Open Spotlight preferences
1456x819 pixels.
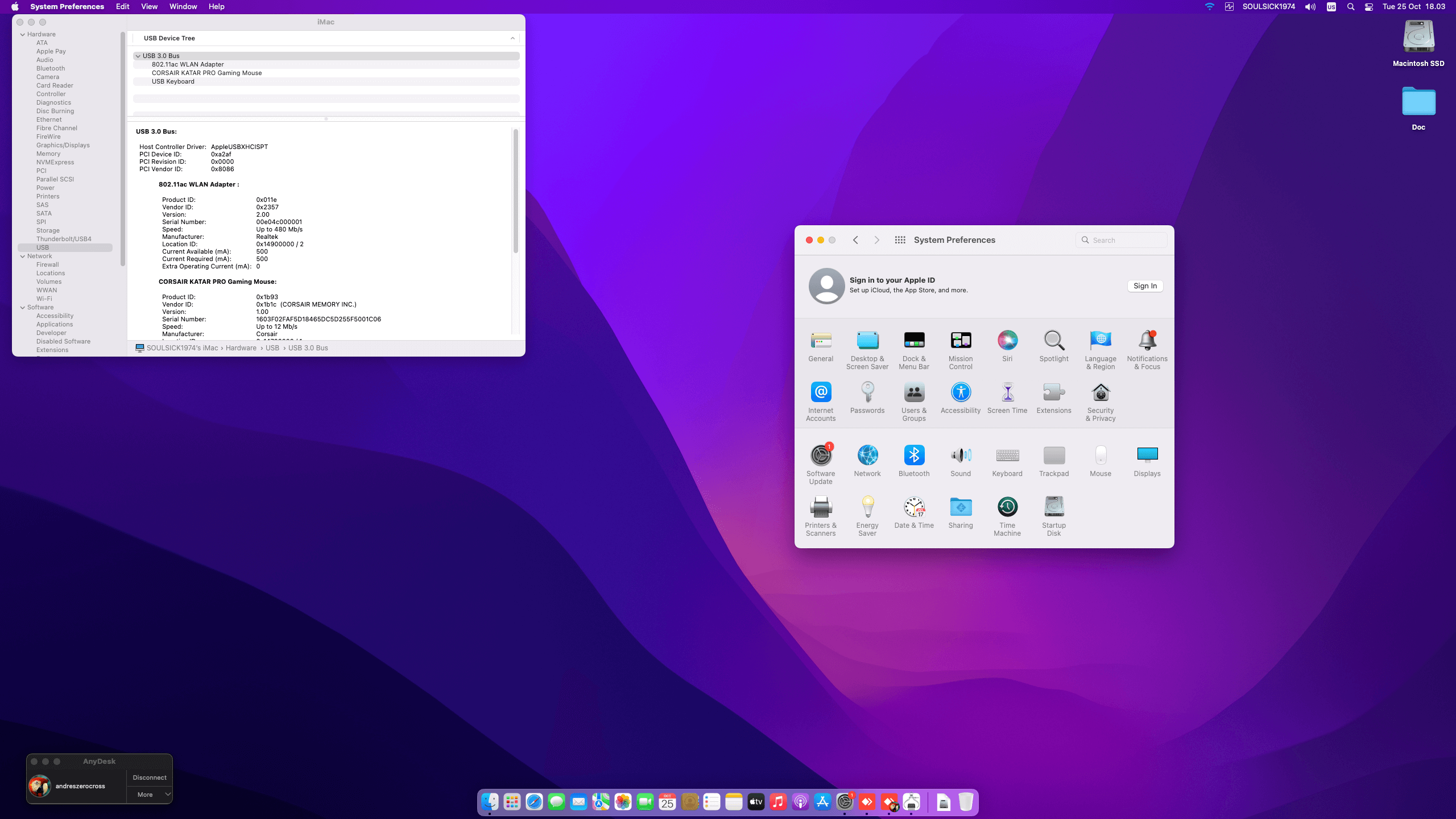[1054, 346]
